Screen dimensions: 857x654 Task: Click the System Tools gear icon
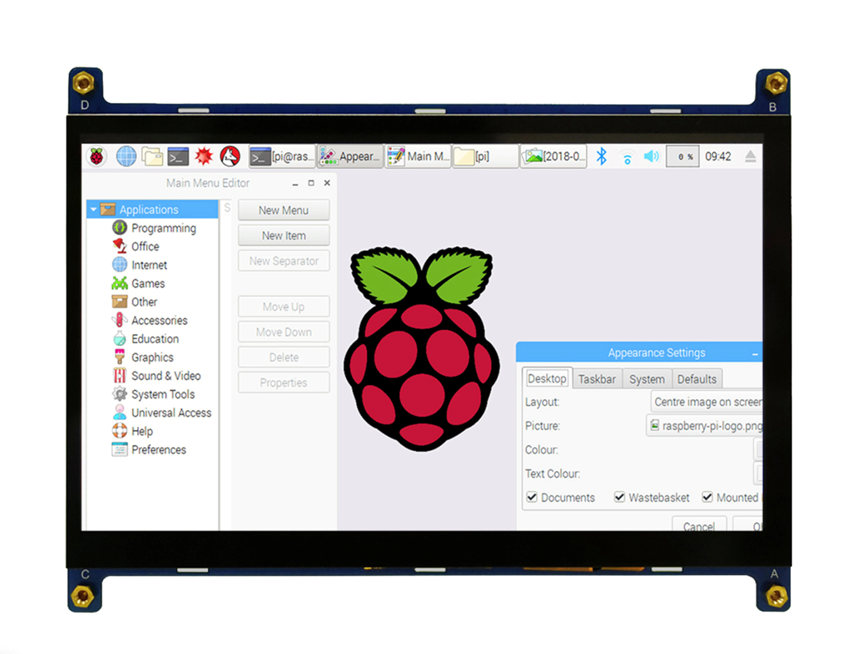(120, 394)
